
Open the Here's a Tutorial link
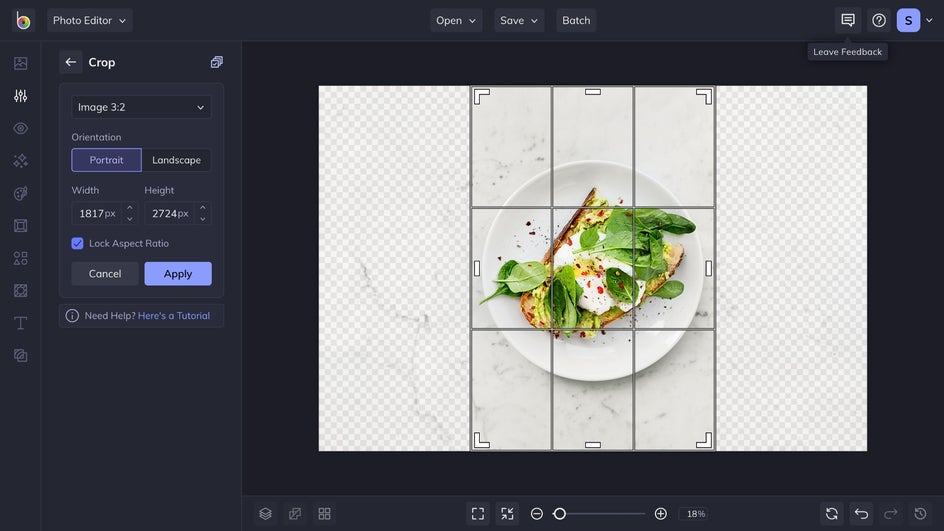click(174, 315)
